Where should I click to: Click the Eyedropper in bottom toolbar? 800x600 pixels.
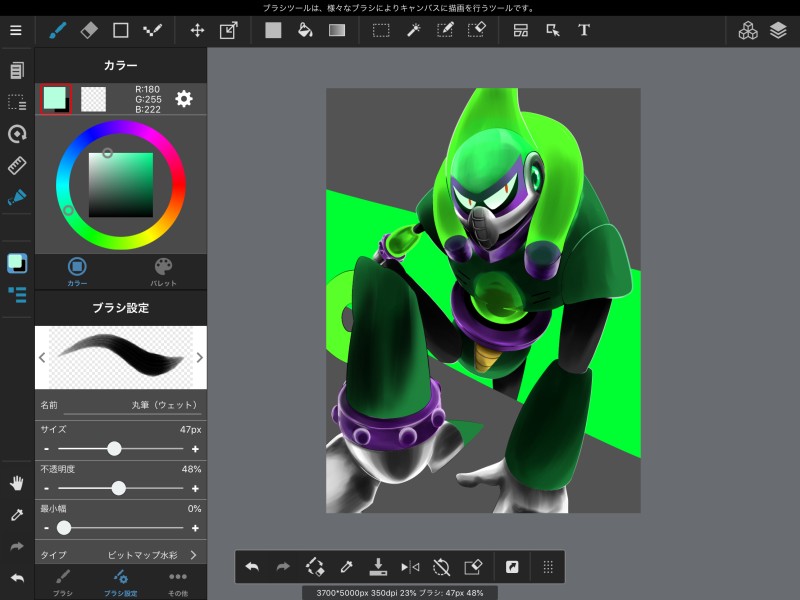[x=346, y=567]
